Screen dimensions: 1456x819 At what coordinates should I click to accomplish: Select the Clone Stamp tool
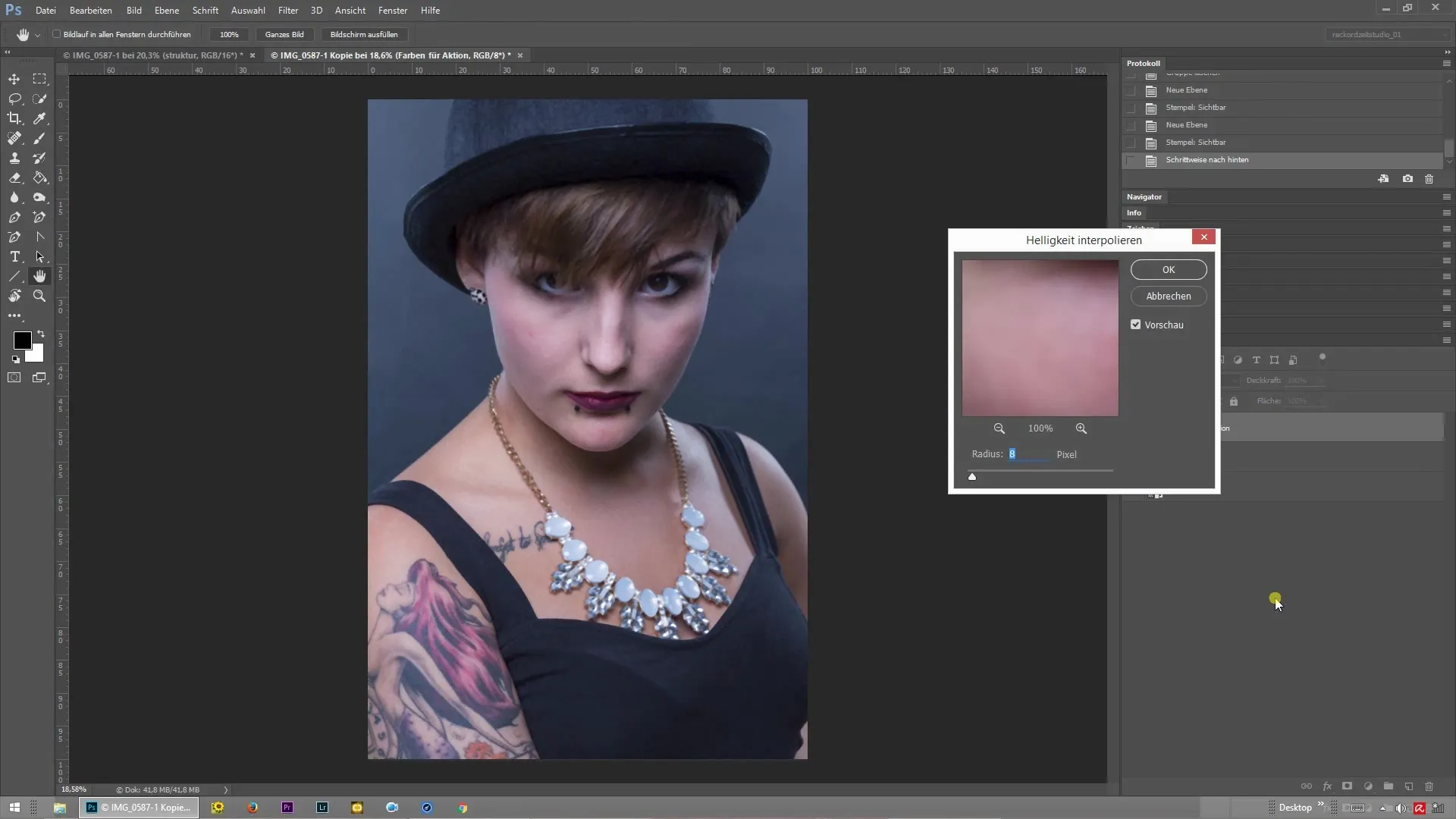click(14, 158)
